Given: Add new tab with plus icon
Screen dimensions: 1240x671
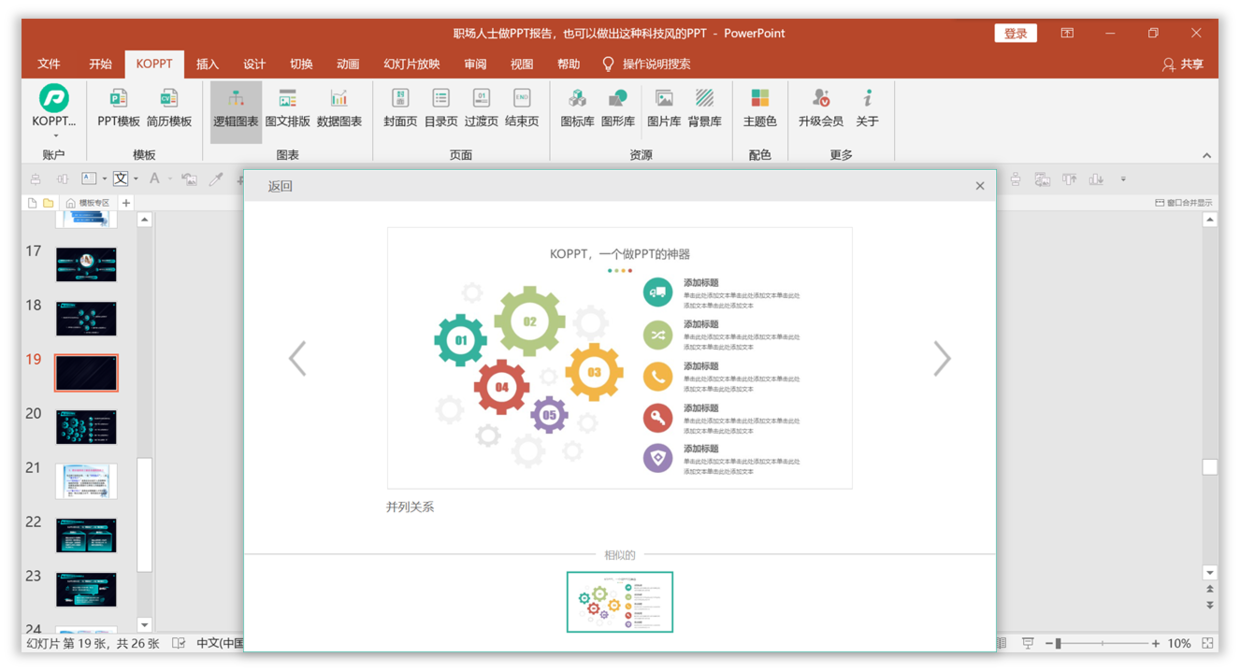Looking at the screenshot, I should pos(126,203).
